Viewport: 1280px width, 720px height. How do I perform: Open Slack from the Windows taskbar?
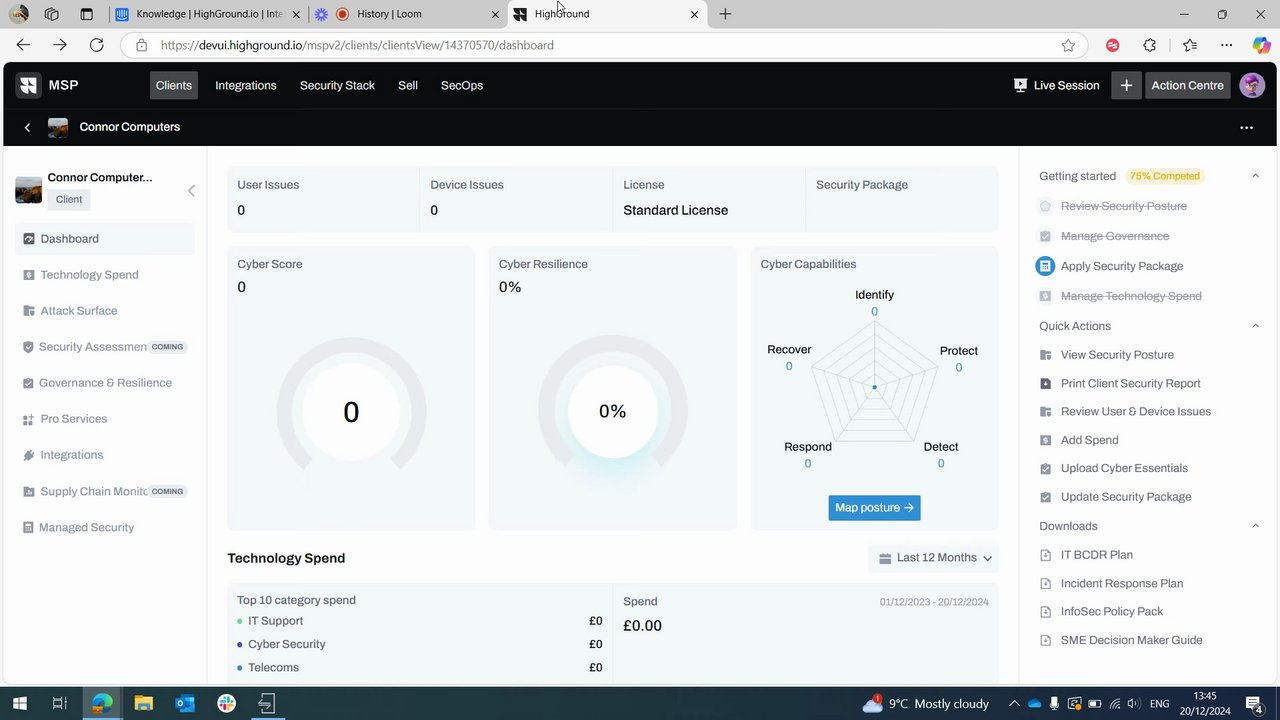coord(226,703)
